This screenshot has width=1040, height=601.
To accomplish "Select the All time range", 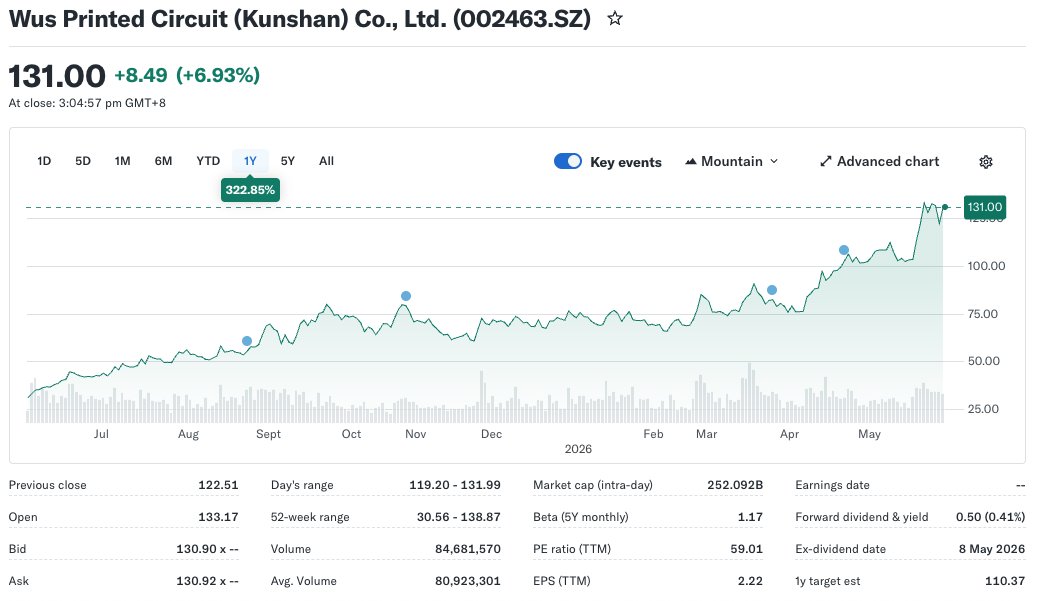I will coord(326,161).
